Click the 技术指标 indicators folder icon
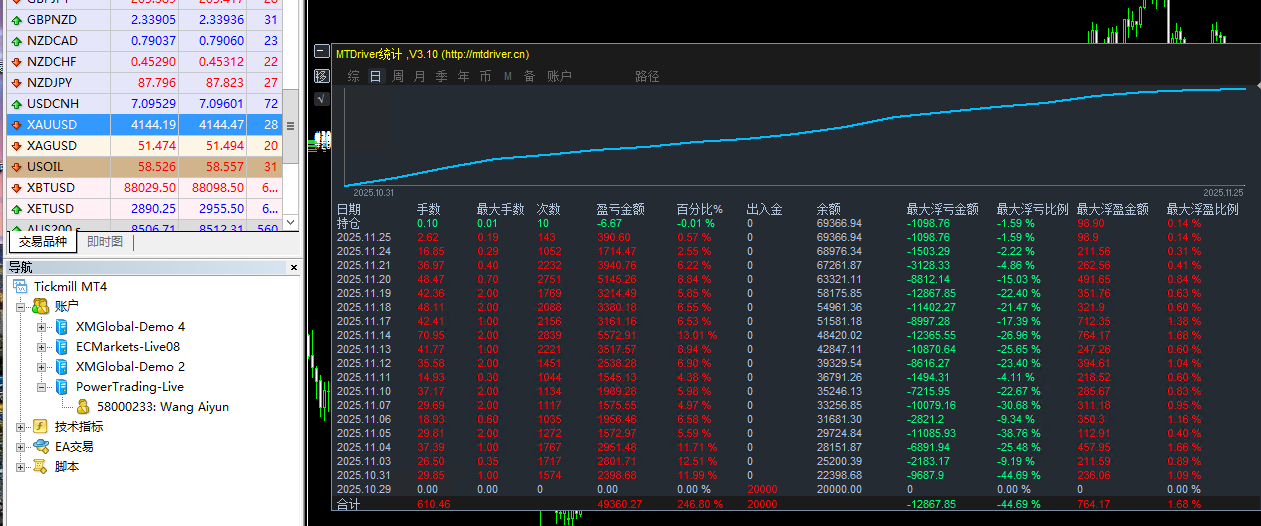Viewport: 1261px width, 526px height. [40, 426]
